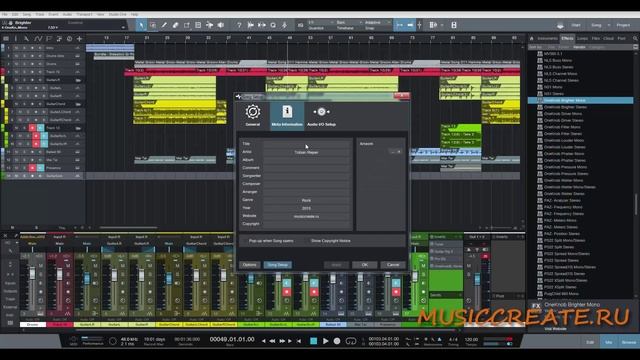Click the Cancel button in dialog
Screen dimensions: 640x360
click(x=393, y=265)
